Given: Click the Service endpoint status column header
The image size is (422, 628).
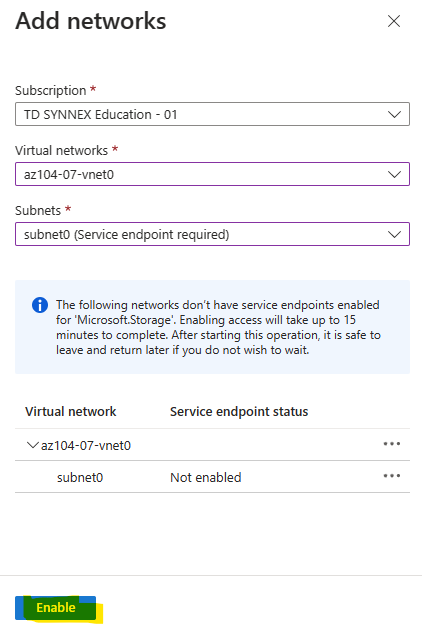Looking at the screenshot, I should coord(239,411).
